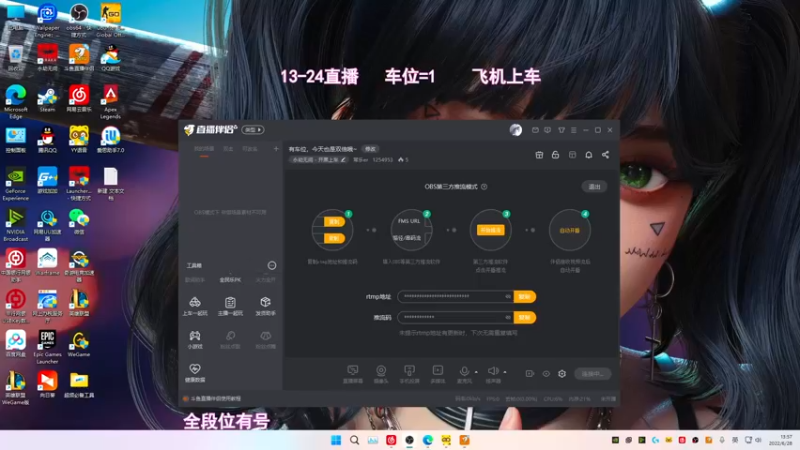Copy the rtmp address with orange button

pos(524,296)
